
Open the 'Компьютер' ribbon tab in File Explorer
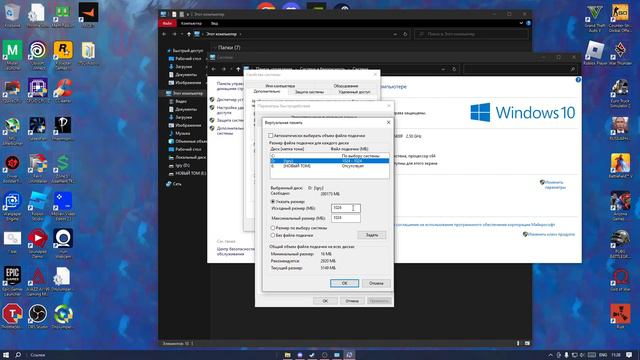coord(191,23)
